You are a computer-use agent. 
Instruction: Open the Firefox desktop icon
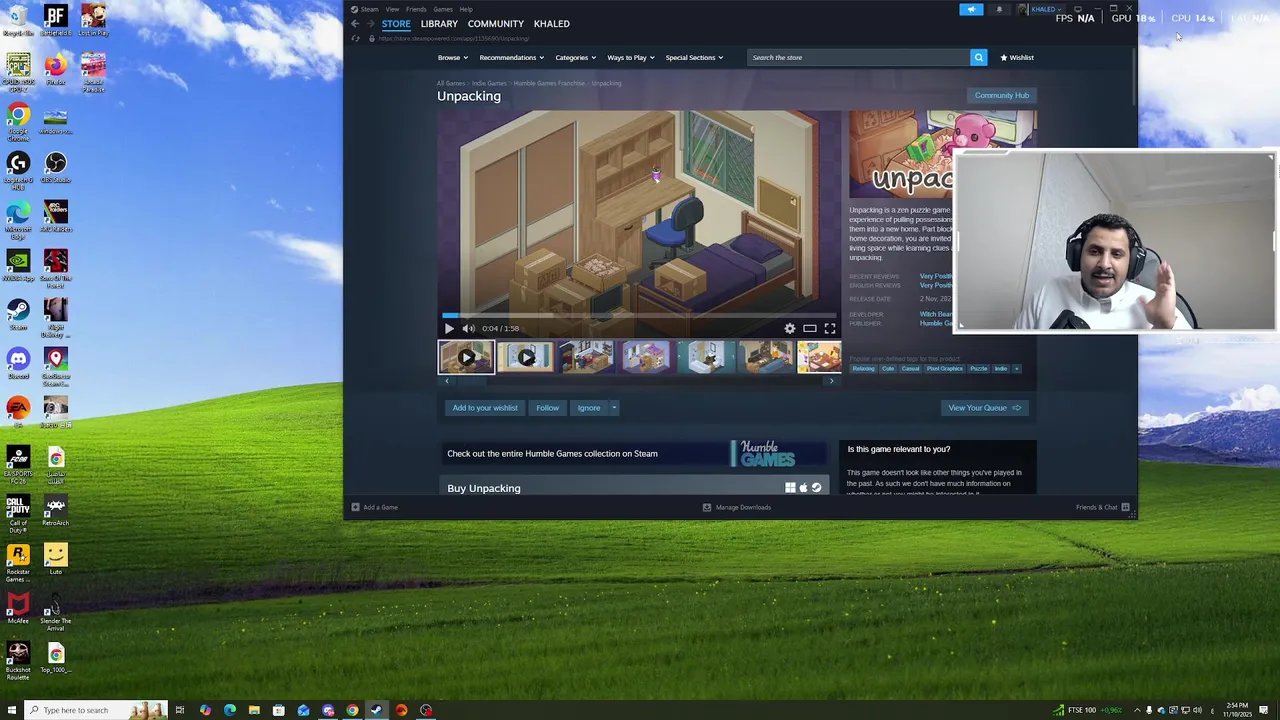coord(56,70)
